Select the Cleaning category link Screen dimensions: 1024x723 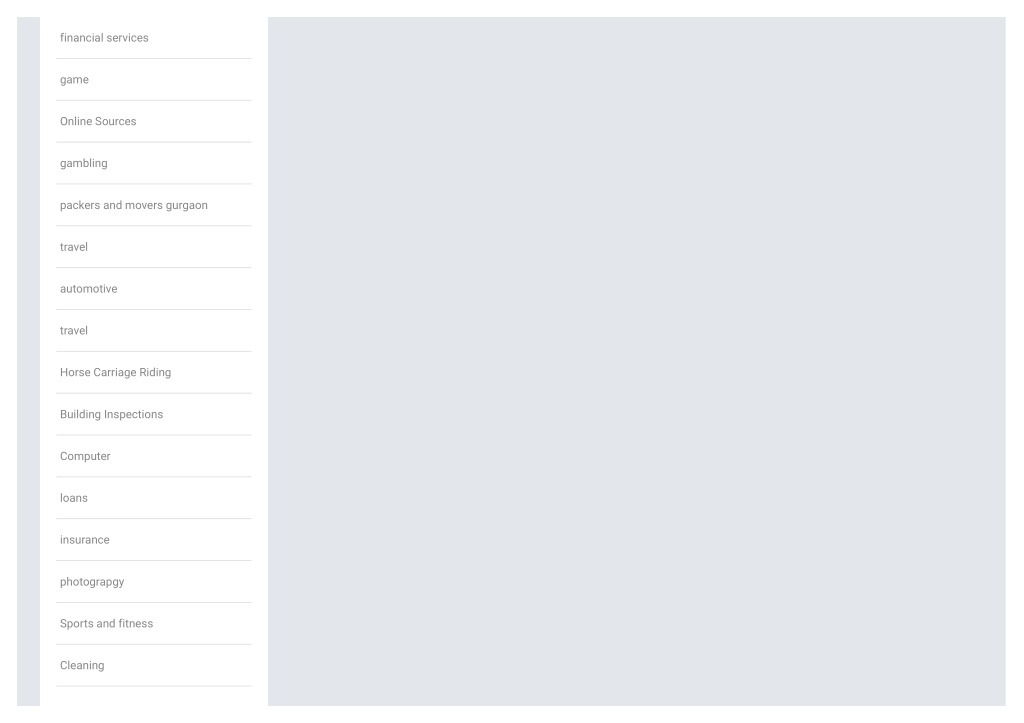(x=82, y=665)
